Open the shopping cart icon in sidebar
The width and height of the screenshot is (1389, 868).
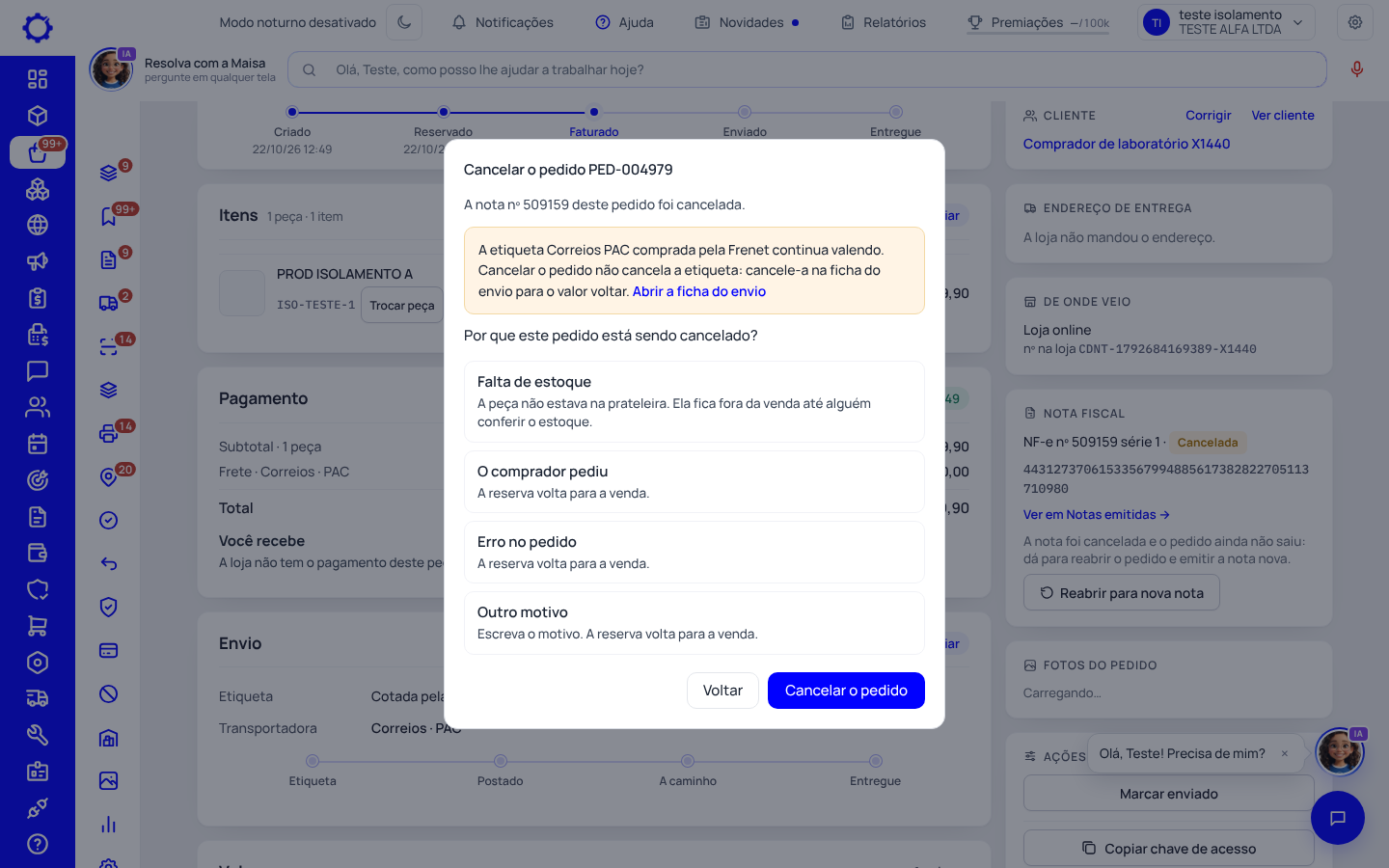click(x=38, y=626)
